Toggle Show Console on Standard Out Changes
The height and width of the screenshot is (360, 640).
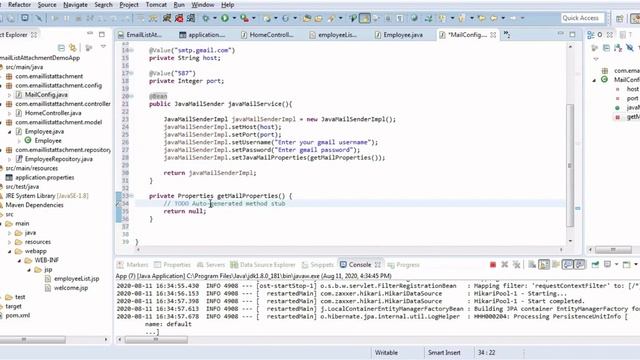click(567, 265)
